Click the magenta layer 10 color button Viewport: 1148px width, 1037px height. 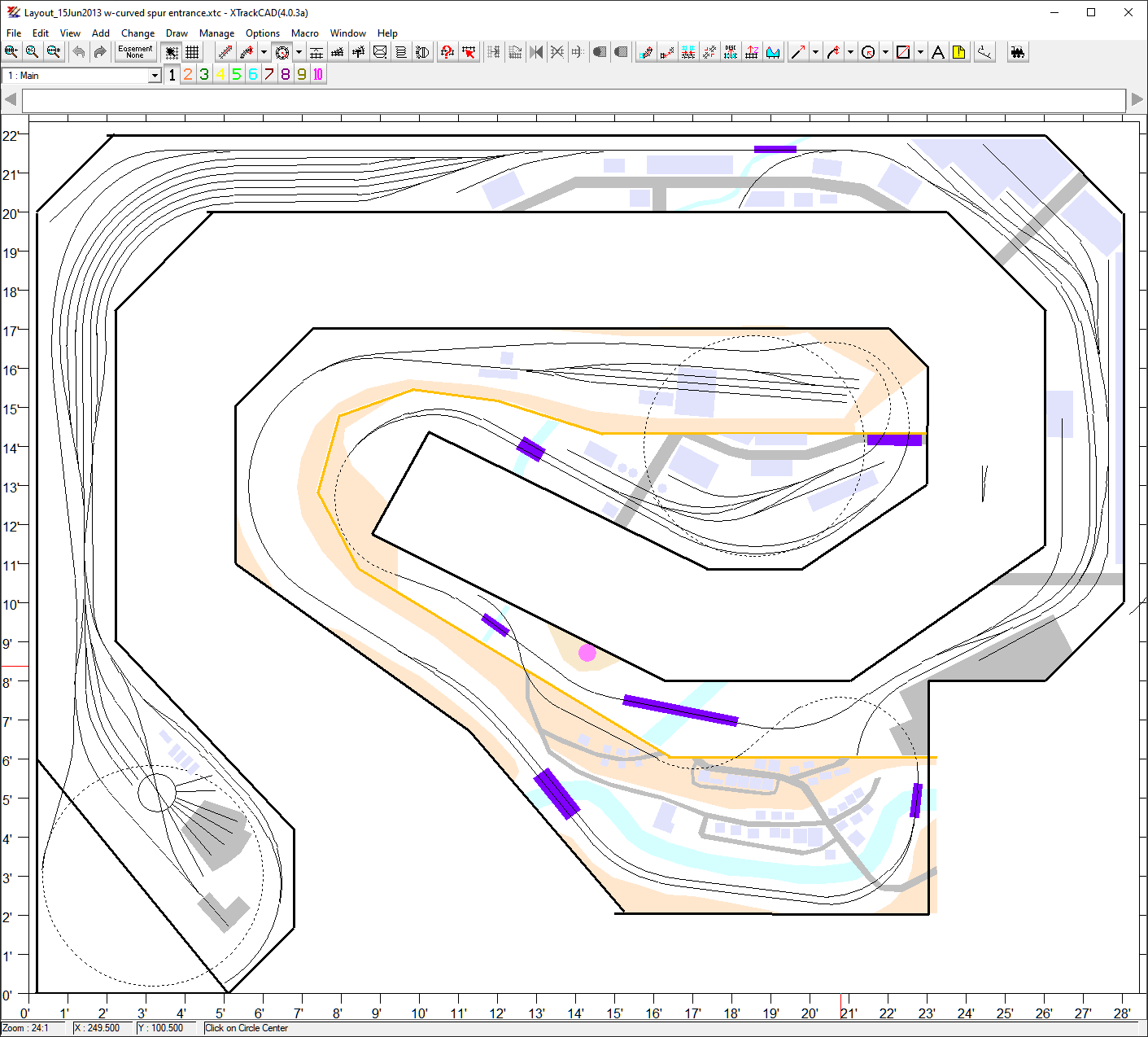coord(318,75)
